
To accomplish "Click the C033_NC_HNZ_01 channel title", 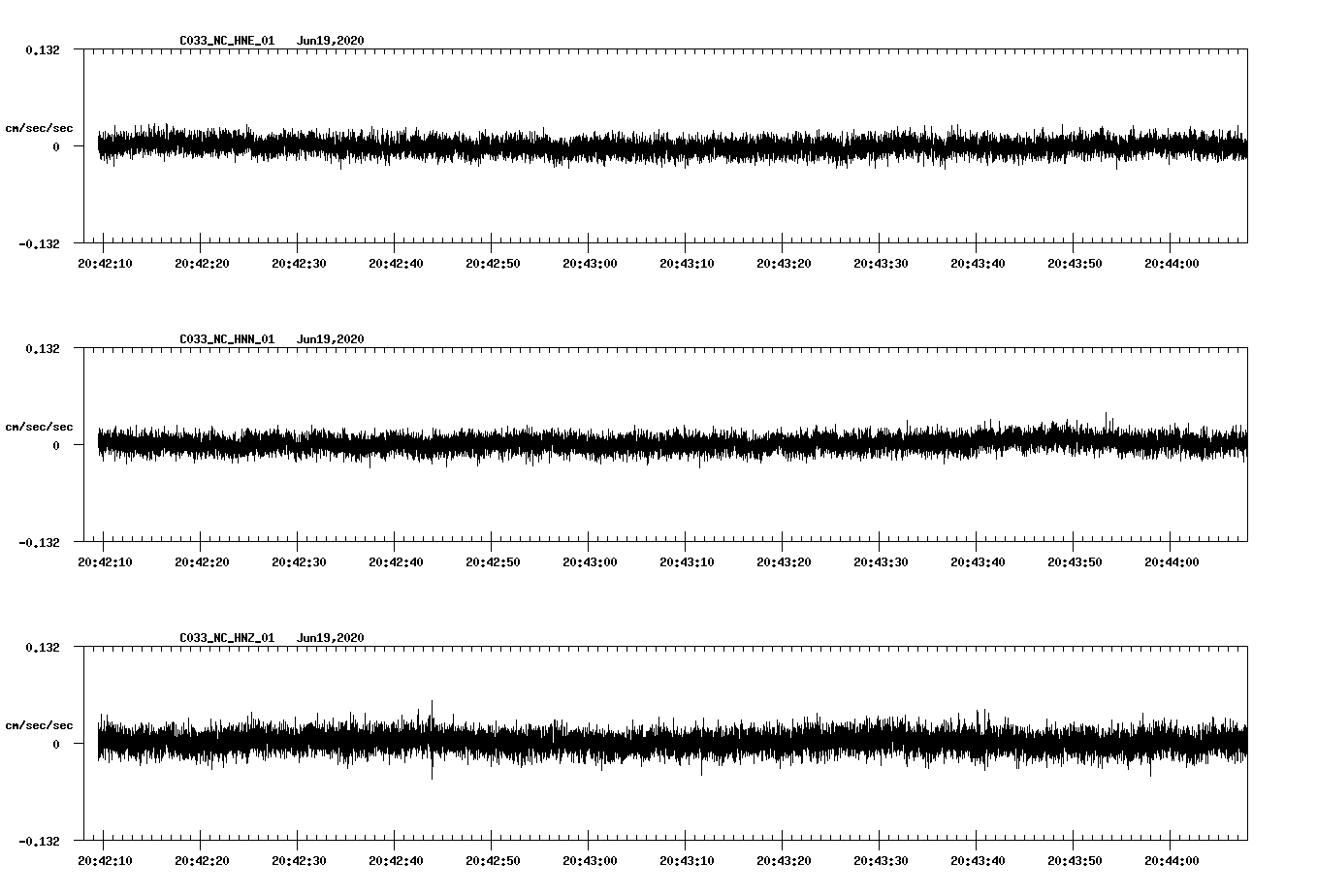I will click(227, 638).
